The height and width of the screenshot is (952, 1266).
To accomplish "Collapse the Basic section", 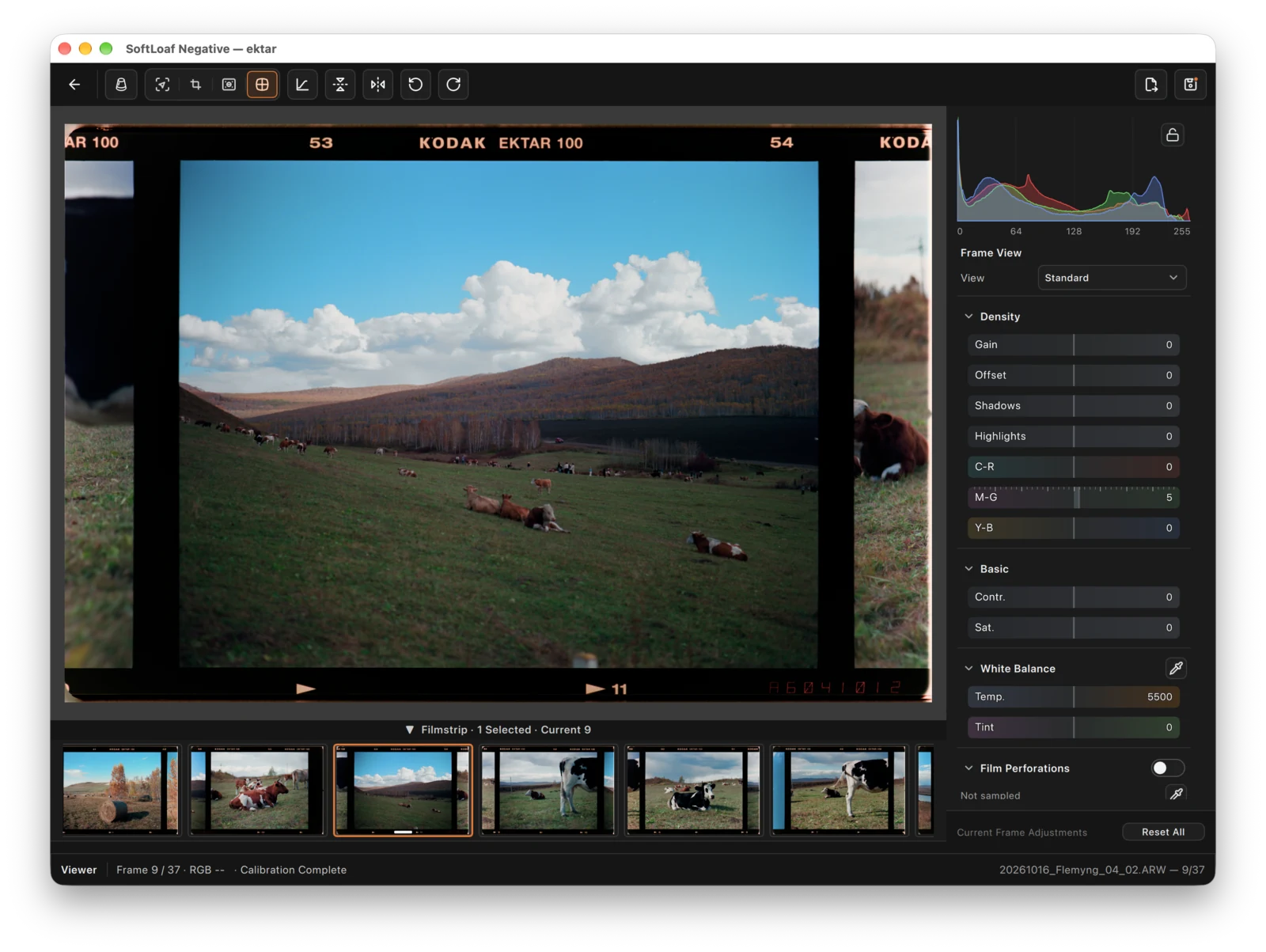I will click(x=968, y=569).
